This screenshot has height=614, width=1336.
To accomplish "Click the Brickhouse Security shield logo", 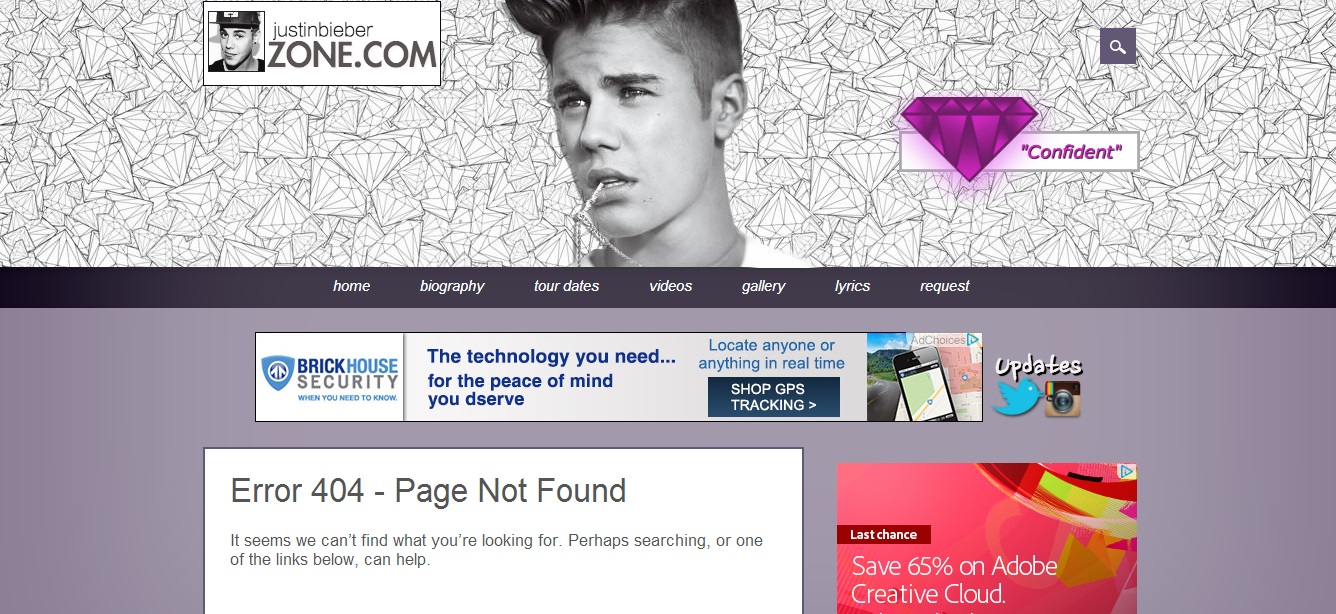I will click(x=277, y=373).
